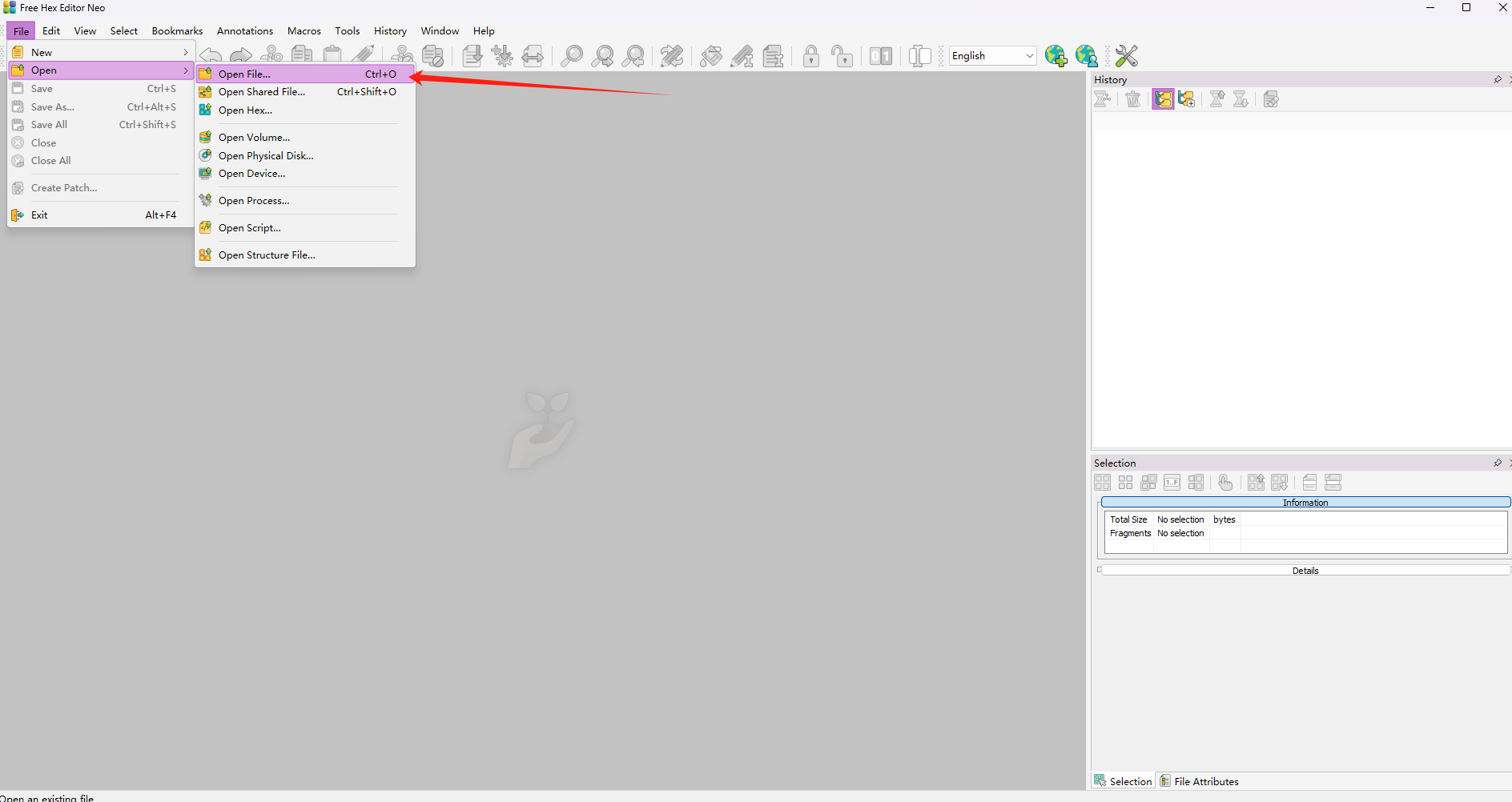Click the last list-layout icon in Selection toolbar

coord(1333,483)
